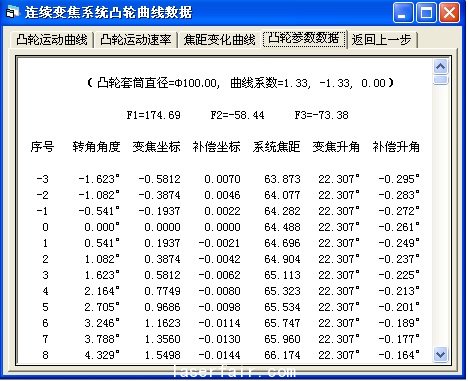Click compensation angle -0.261°
Viewport: 468px width, 381px height.
399,227
